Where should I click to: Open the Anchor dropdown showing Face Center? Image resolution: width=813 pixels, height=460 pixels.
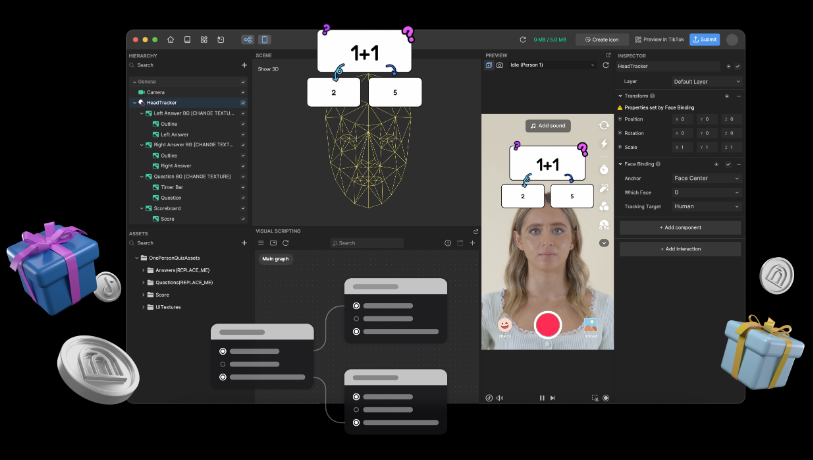pos(706,178)
